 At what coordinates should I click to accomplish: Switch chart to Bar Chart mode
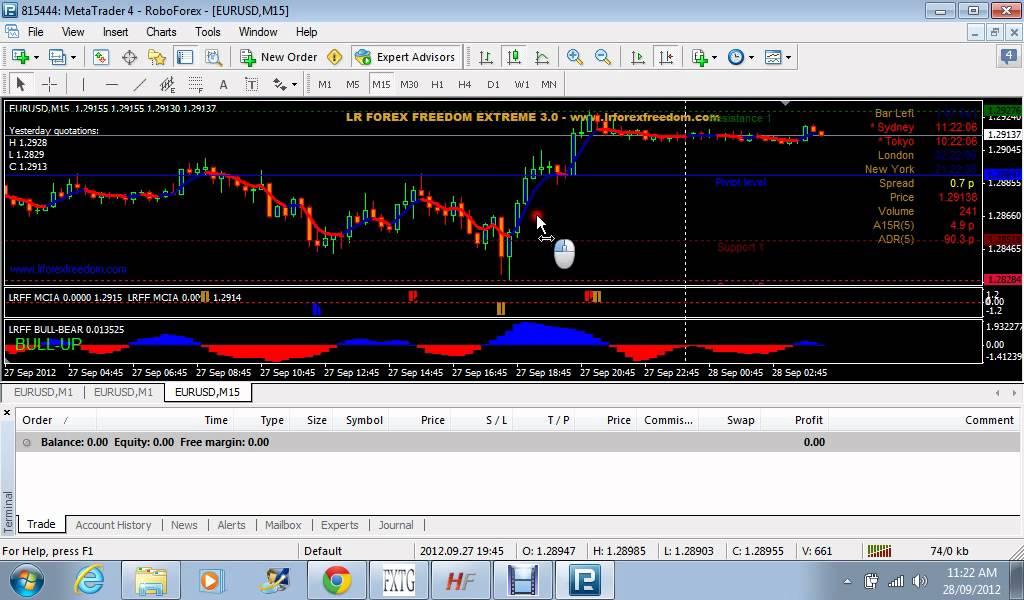(486, 57)
